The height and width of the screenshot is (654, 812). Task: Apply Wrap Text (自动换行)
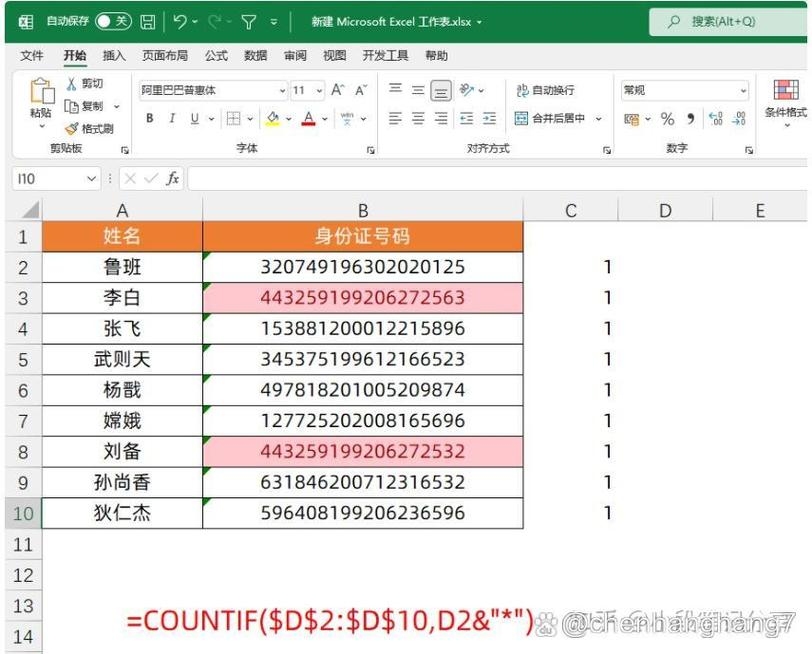point(548,89)
